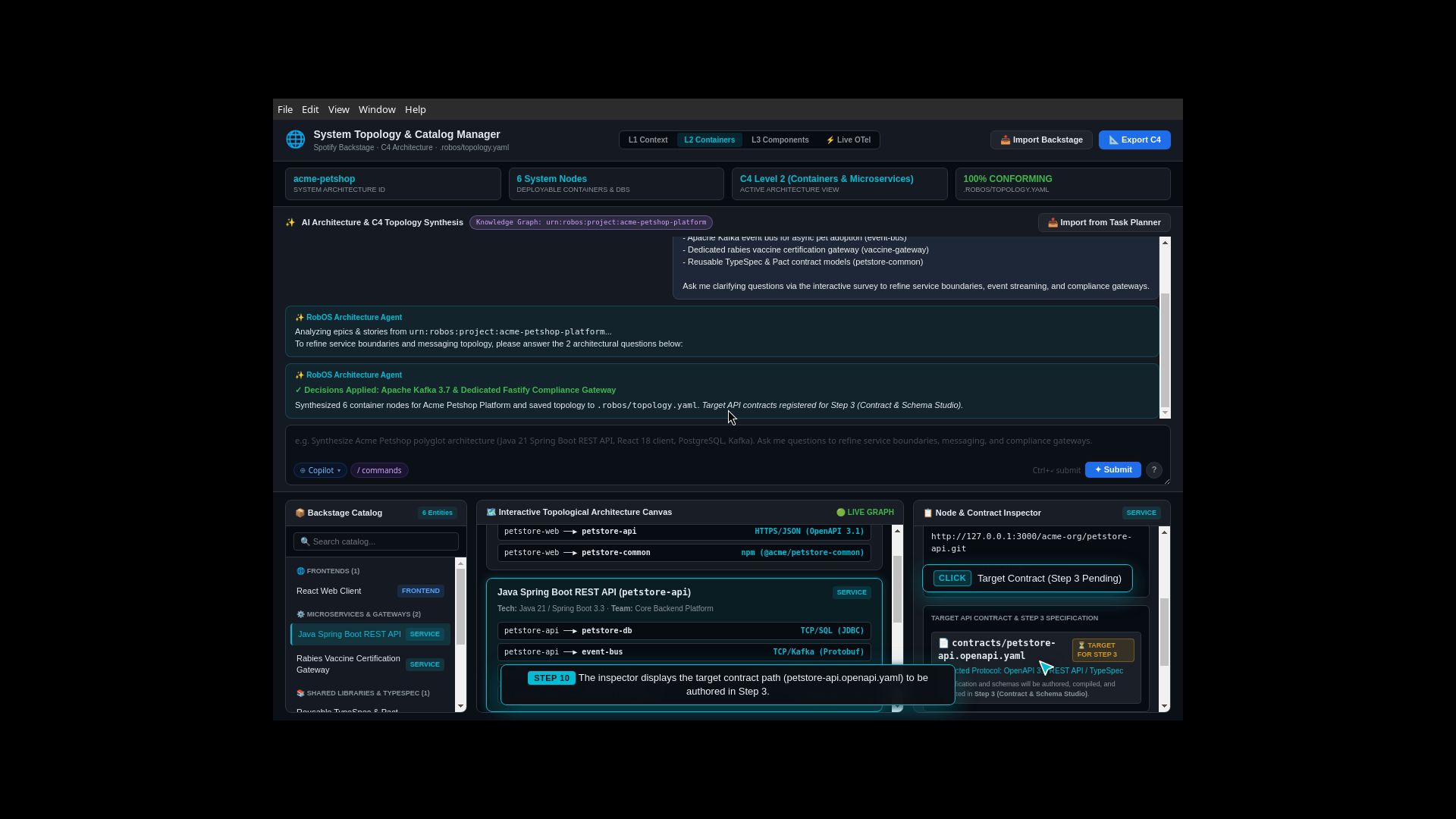
Task: Open the View menu
Action: click(x=338, y=110)
